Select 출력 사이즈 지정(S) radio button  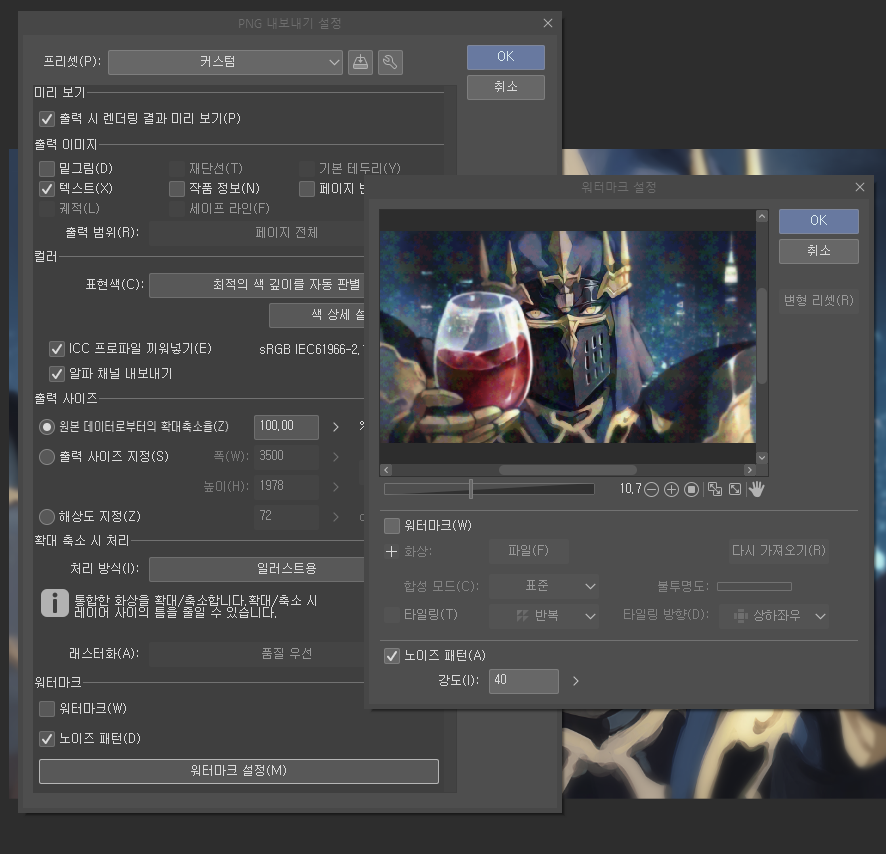[47, 457]
